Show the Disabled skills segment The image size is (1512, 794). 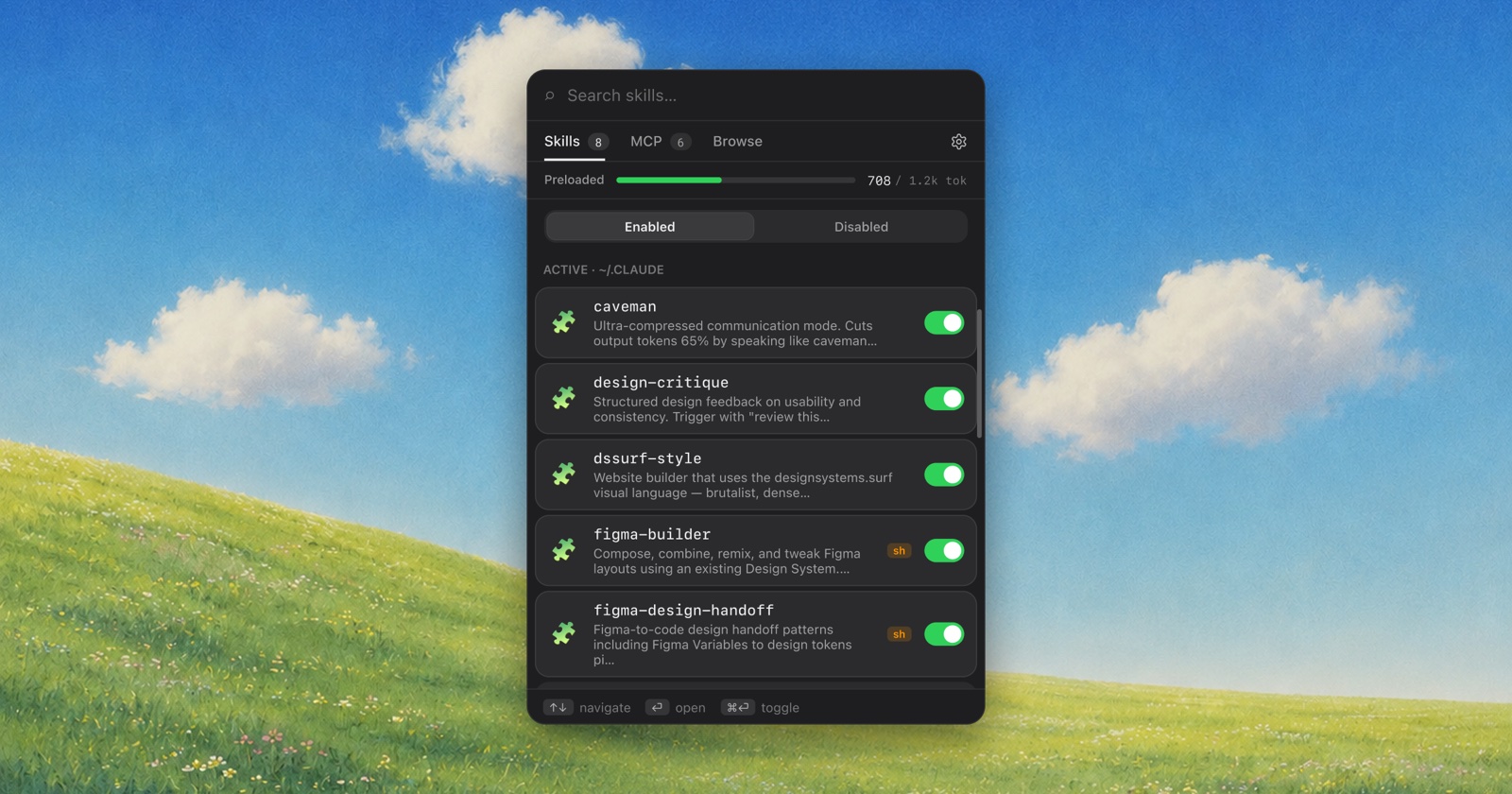(861, 227)
